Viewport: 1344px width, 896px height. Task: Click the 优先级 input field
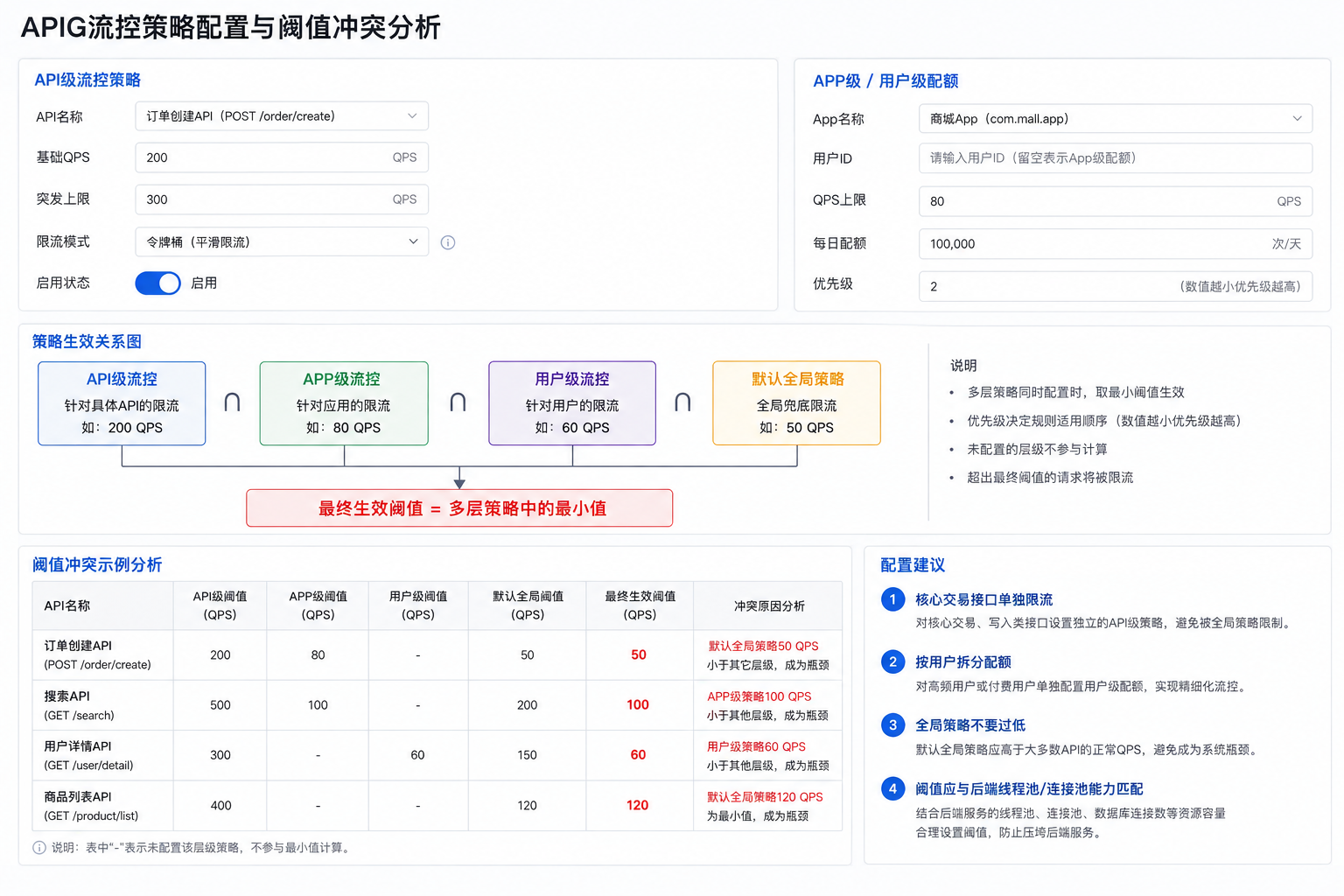(1116, 286)
